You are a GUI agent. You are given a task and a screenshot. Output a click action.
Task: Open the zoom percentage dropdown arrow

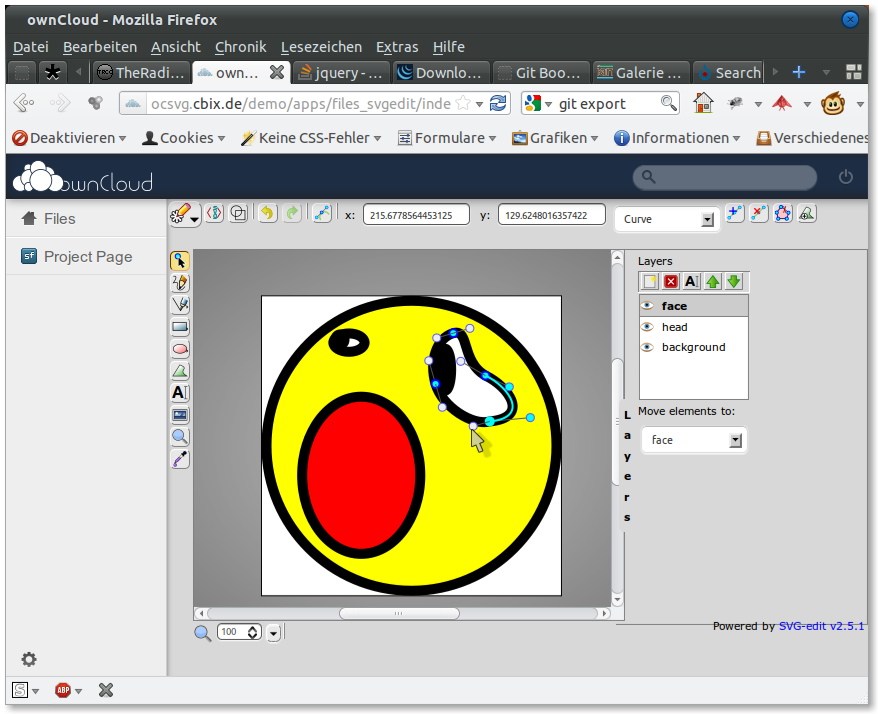coord(272,631)
